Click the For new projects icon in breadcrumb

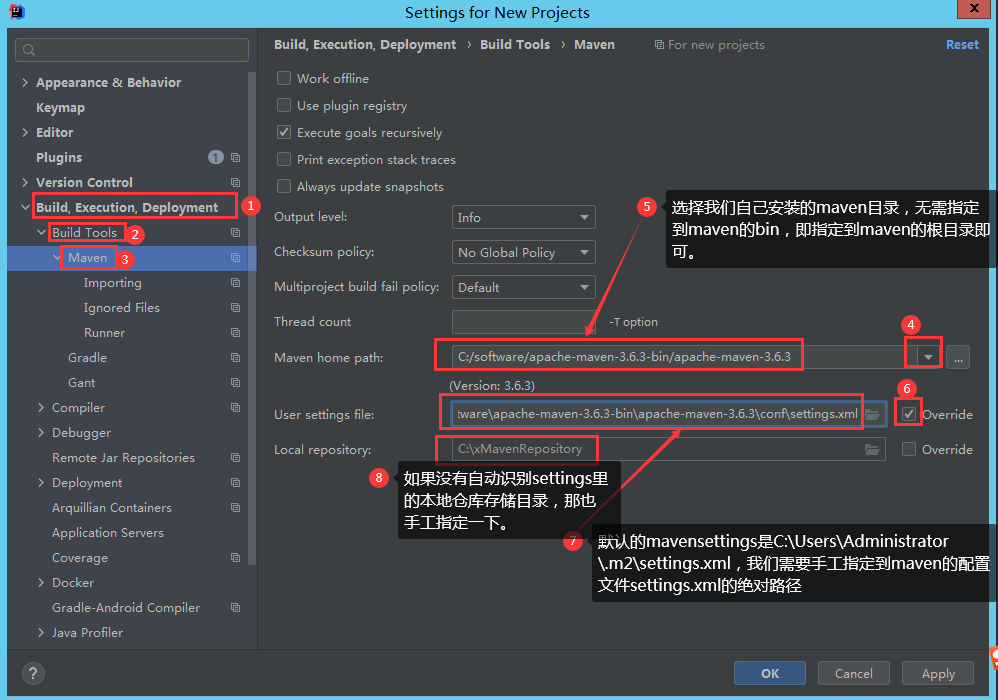pos(659,45)
